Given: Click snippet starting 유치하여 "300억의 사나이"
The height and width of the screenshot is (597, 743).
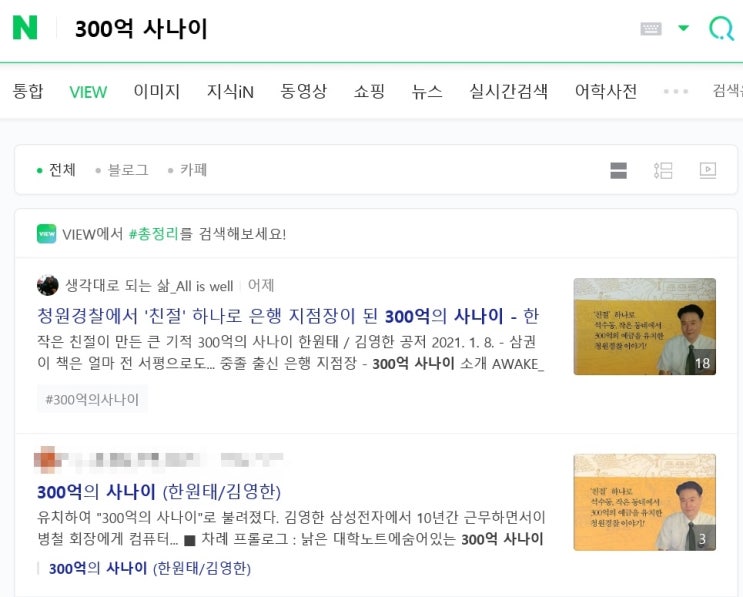Looking at the screenshot, I should click(291, 528).
